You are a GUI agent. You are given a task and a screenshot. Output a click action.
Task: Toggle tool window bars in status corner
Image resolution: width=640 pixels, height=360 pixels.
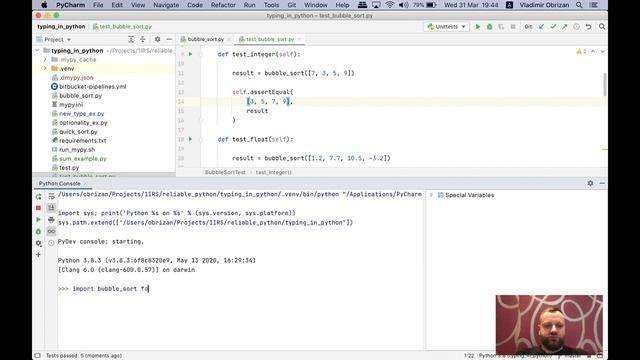coord(38,356)
